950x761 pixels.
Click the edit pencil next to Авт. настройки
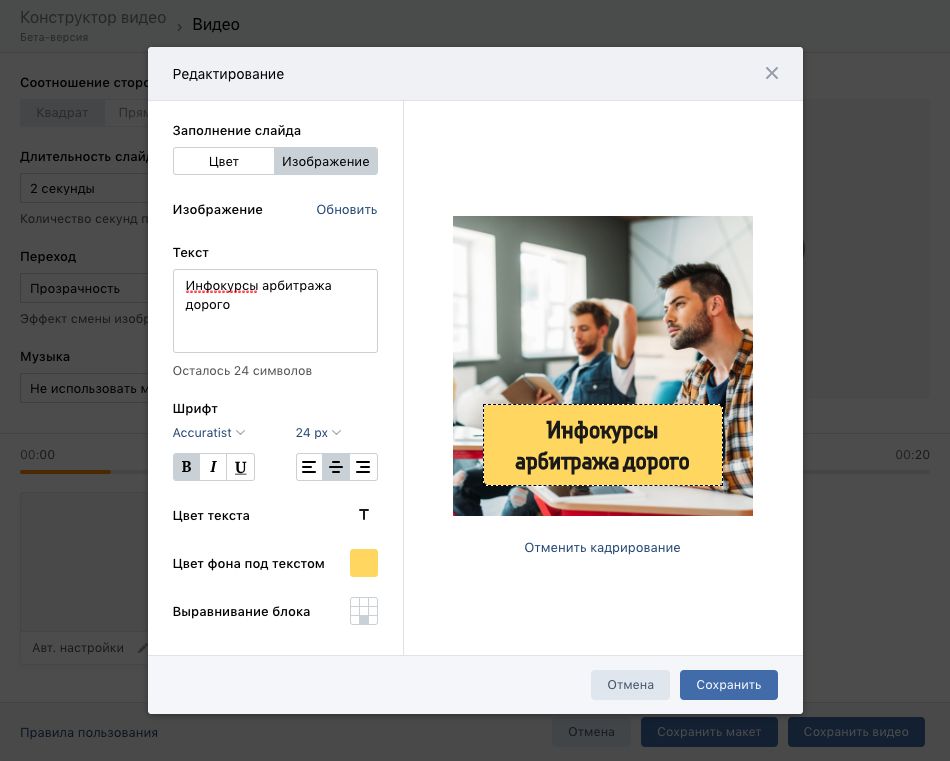pos(143,647)
